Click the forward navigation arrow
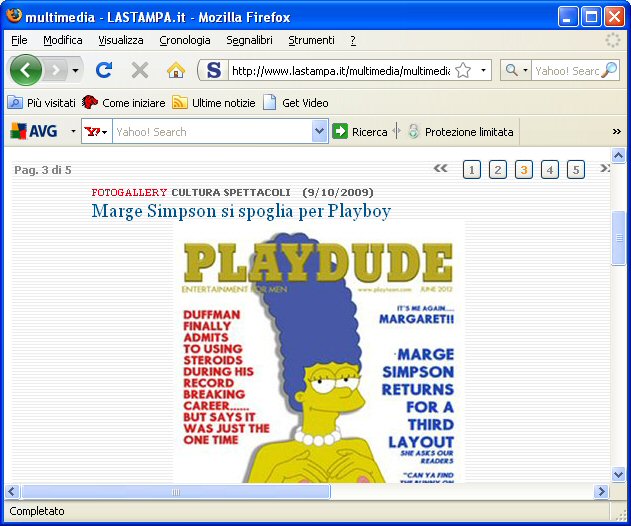This screenshot has height=526, width=631. [56, 71]
